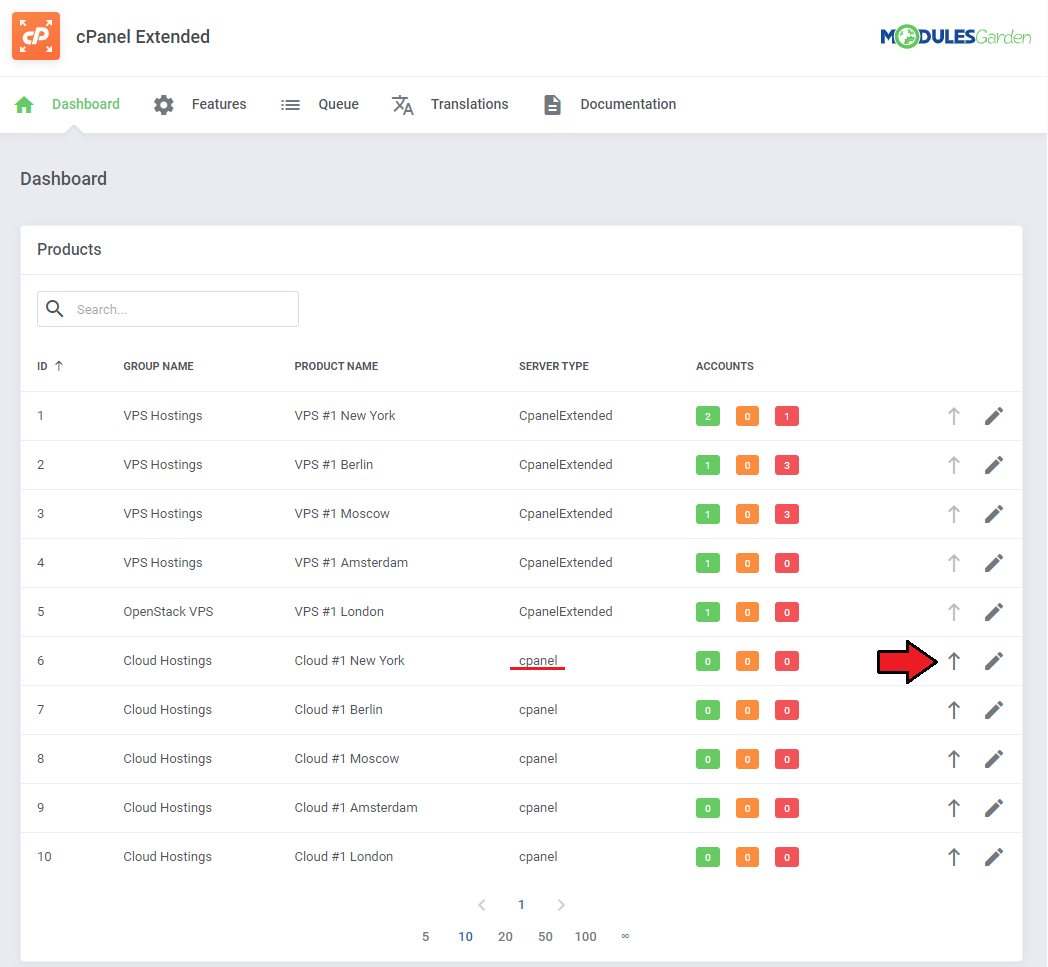Edit Cloud #1 New York with pencil icon
The image size is (1048, 967).
tap(994, 661)
